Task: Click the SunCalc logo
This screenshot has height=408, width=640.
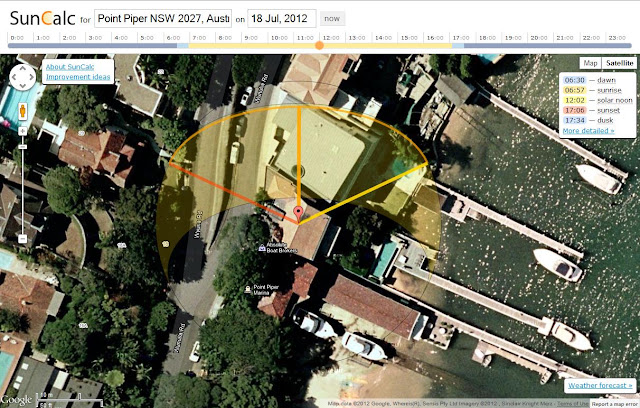Action: click(42, 18)
